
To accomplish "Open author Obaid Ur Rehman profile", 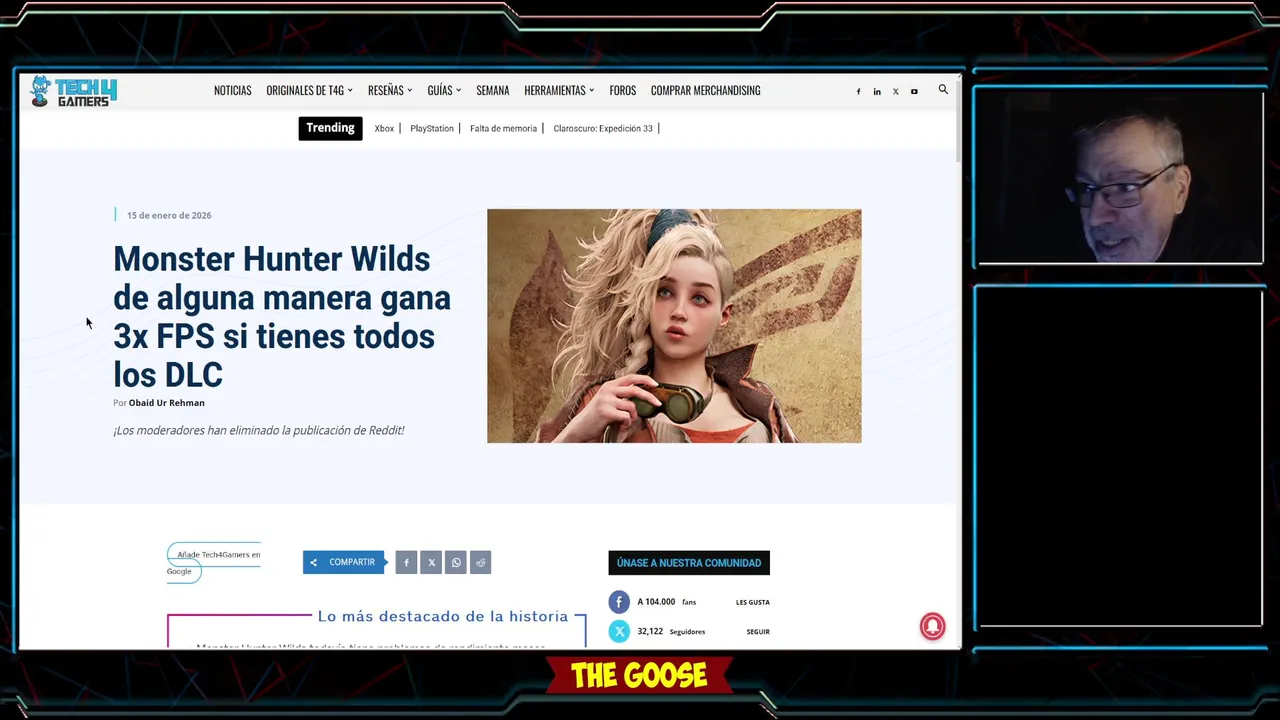I will click(x=166, y=403).
